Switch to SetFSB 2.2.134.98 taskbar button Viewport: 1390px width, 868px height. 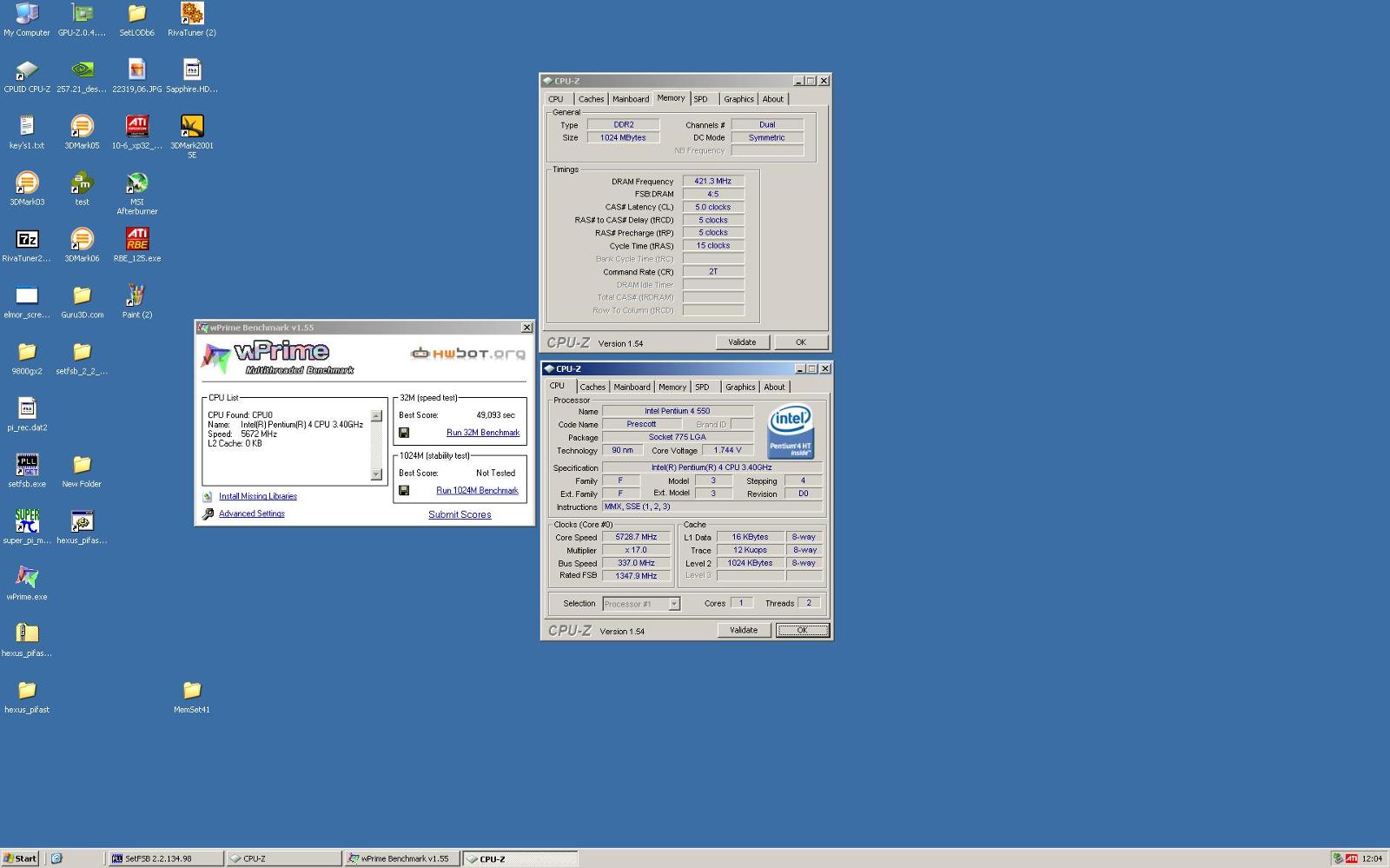point(165,858)
